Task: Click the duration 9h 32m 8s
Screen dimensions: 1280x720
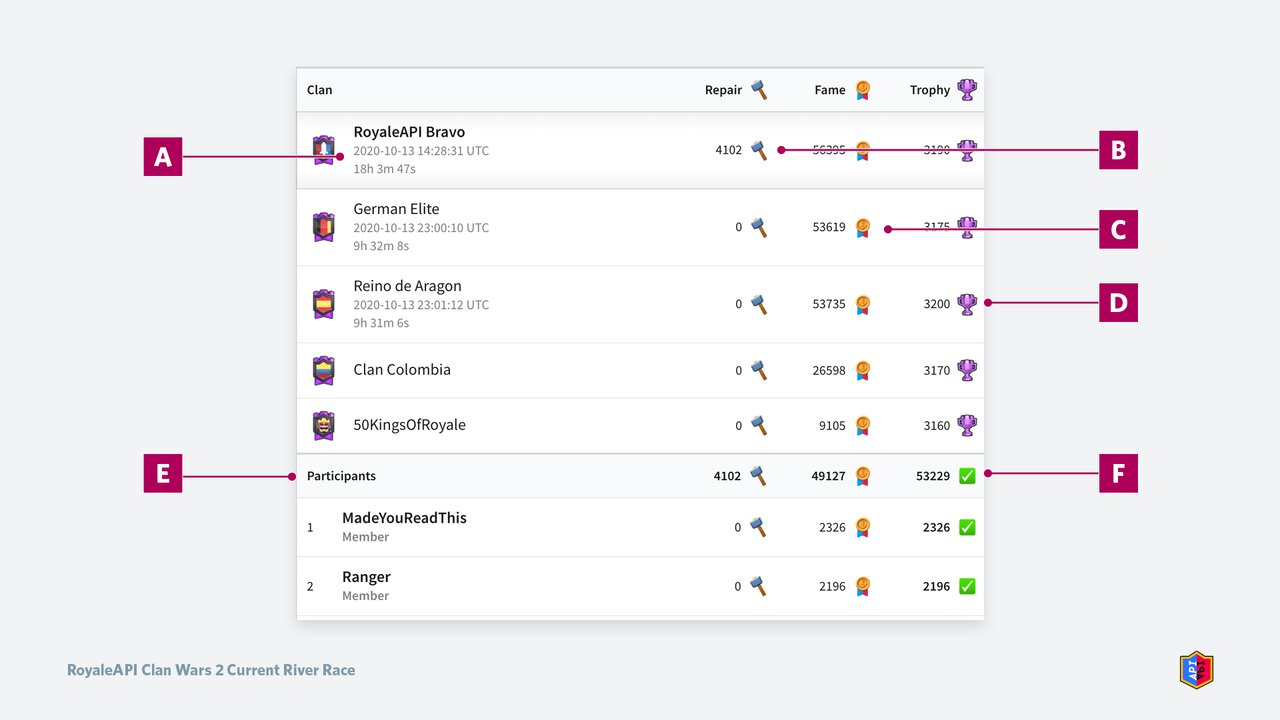Action: (381, 246)
